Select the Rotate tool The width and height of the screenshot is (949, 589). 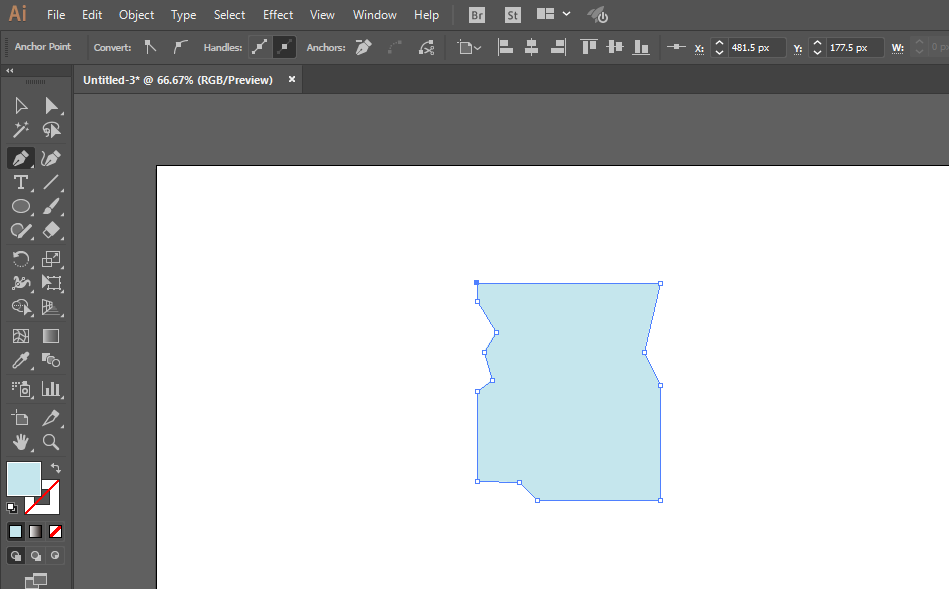[21, 259]
